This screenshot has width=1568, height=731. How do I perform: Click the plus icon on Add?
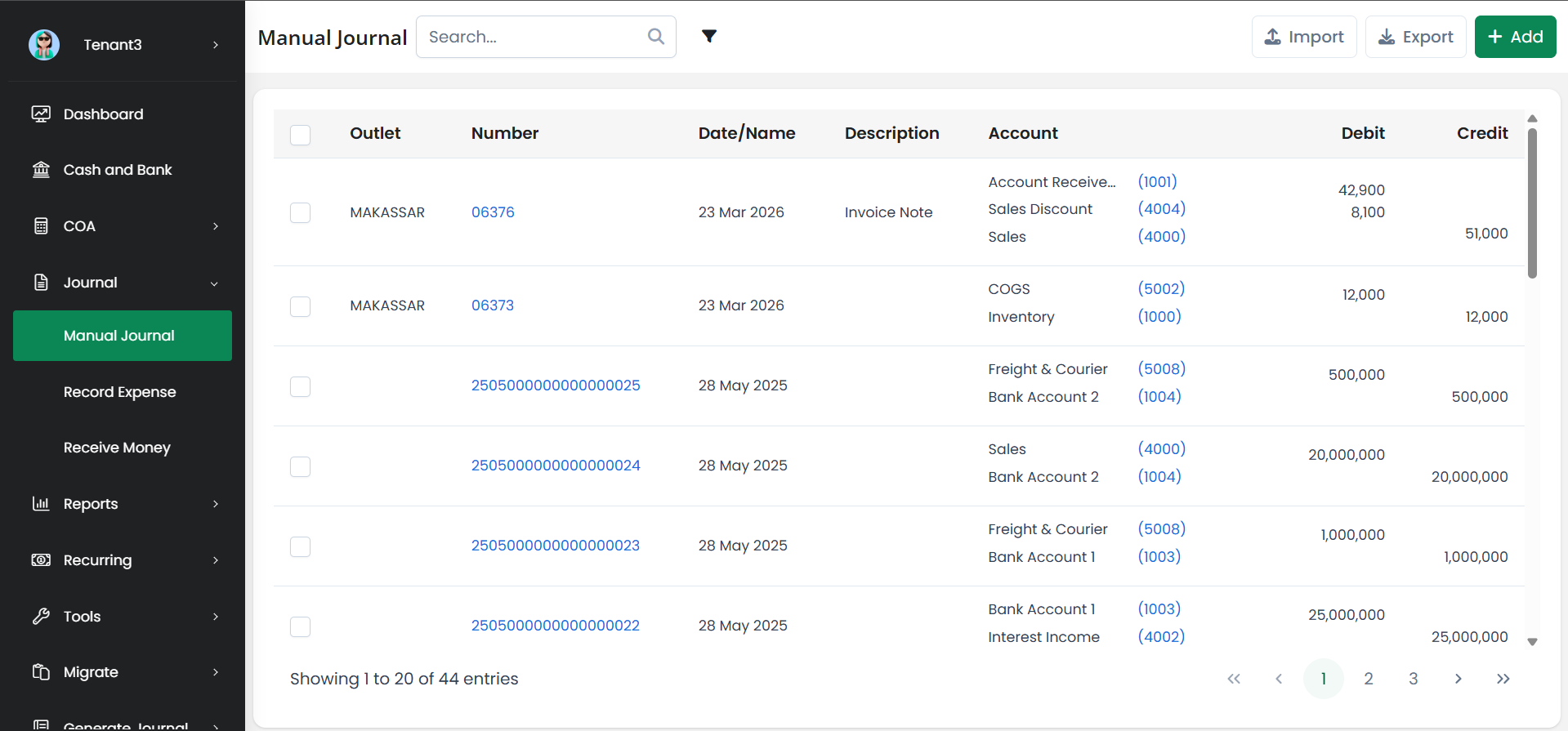pyautogui.click(x=1495, y=37)
